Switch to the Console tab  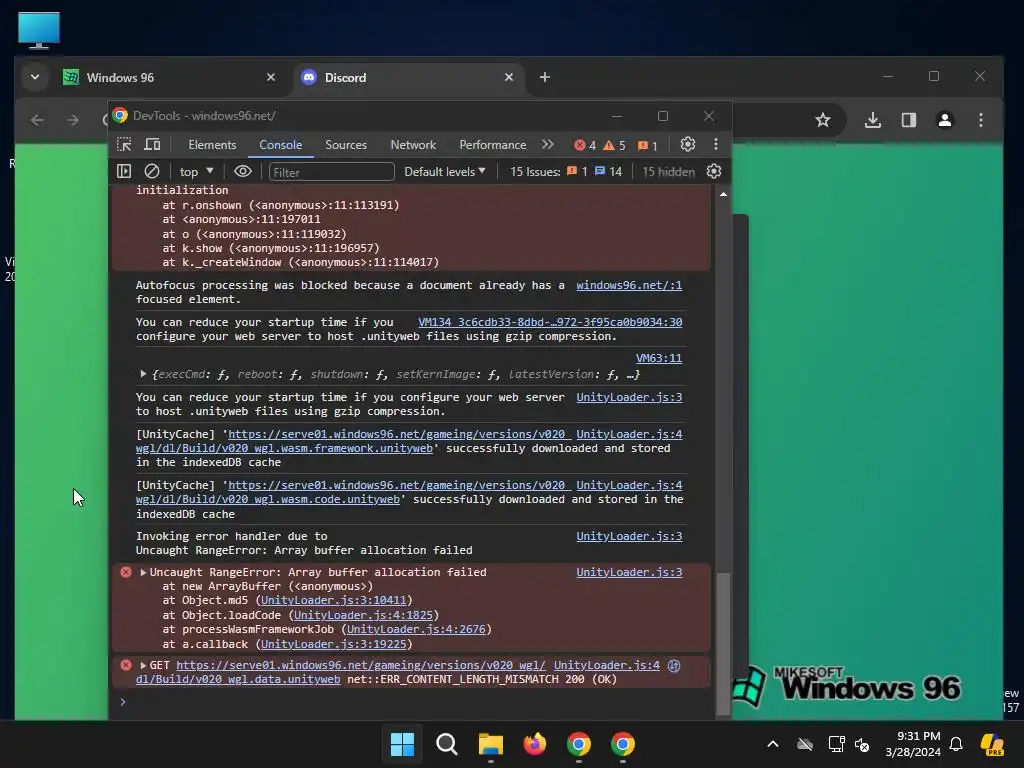[x=281, y=145]
